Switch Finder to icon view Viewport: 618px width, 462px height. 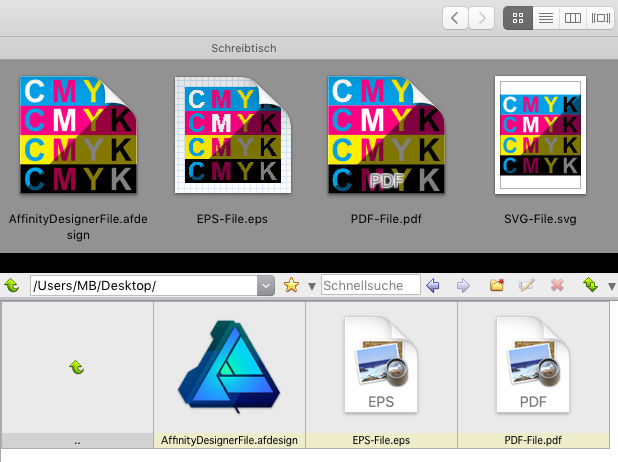(x=518, y=18)
